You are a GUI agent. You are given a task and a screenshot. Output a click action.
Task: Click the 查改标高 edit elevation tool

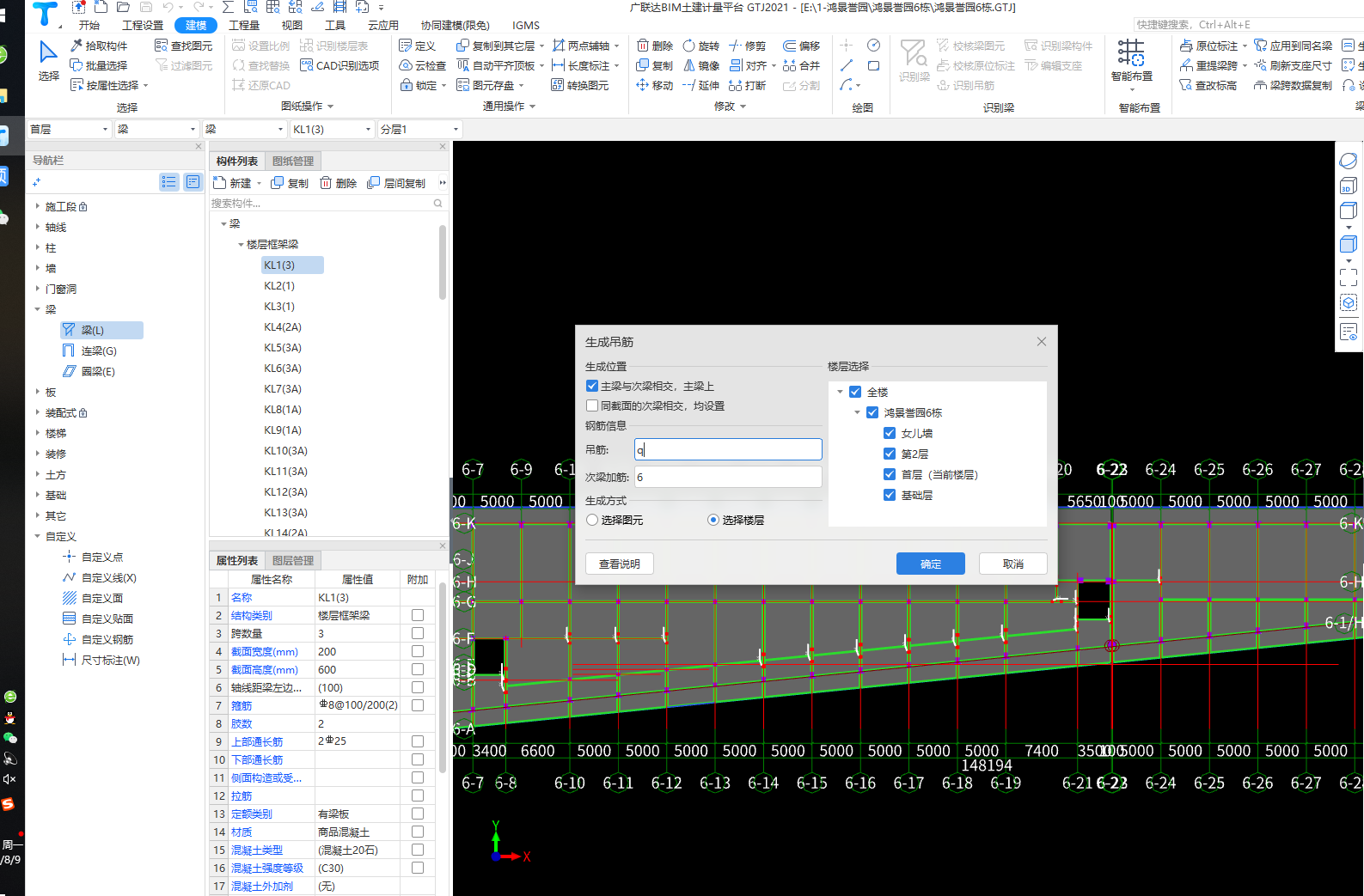coord(1208,85)
